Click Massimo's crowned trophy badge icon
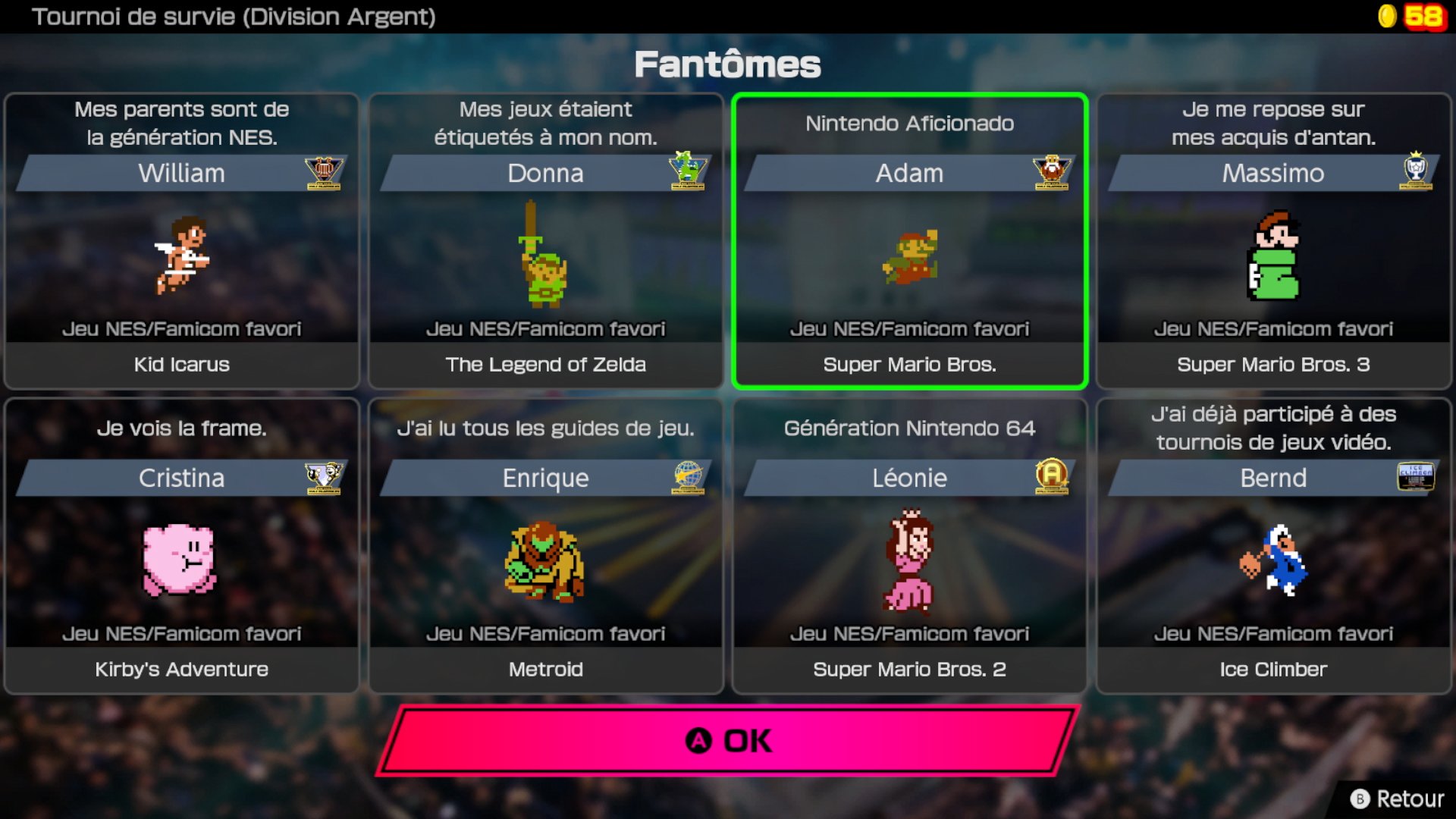 1416,171
